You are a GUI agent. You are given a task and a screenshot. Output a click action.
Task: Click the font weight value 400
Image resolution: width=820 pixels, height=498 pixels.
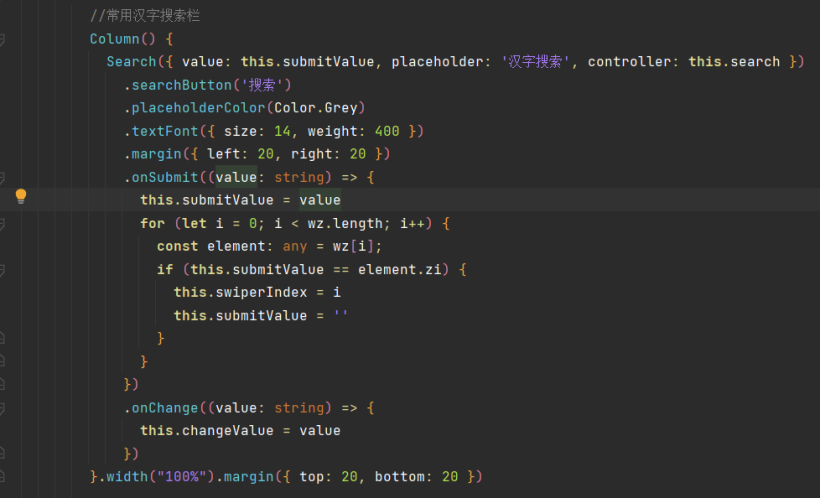tap(387, 131)
